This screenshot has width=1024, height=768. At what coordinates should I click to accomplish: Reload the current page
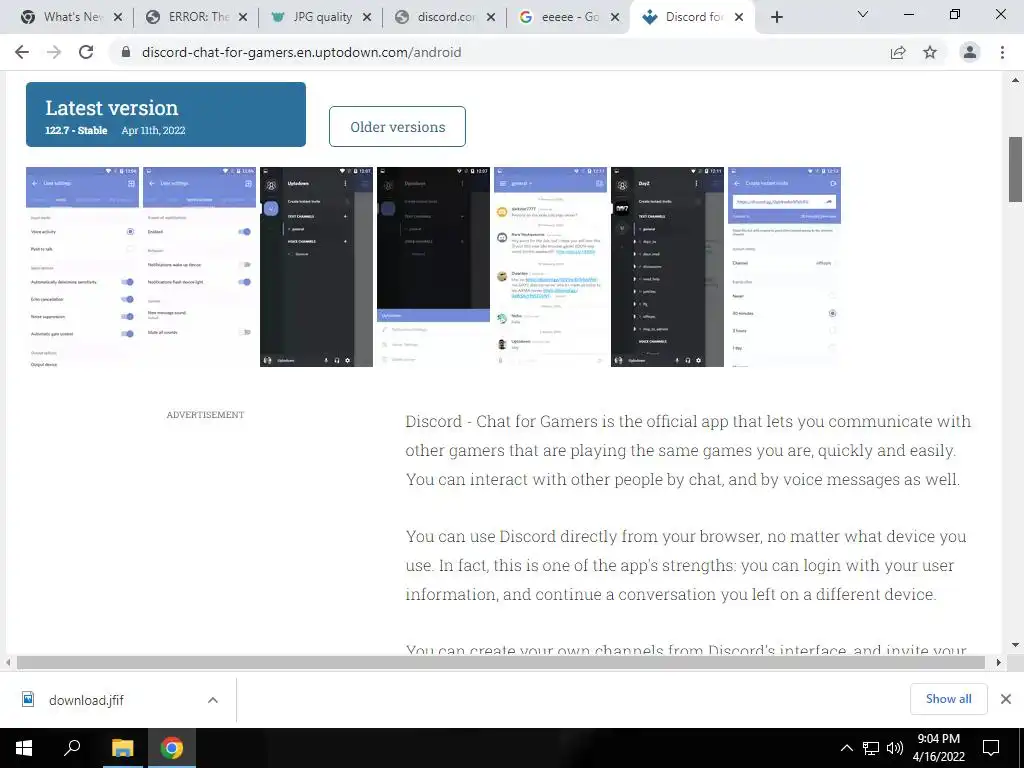coord(86,52)
